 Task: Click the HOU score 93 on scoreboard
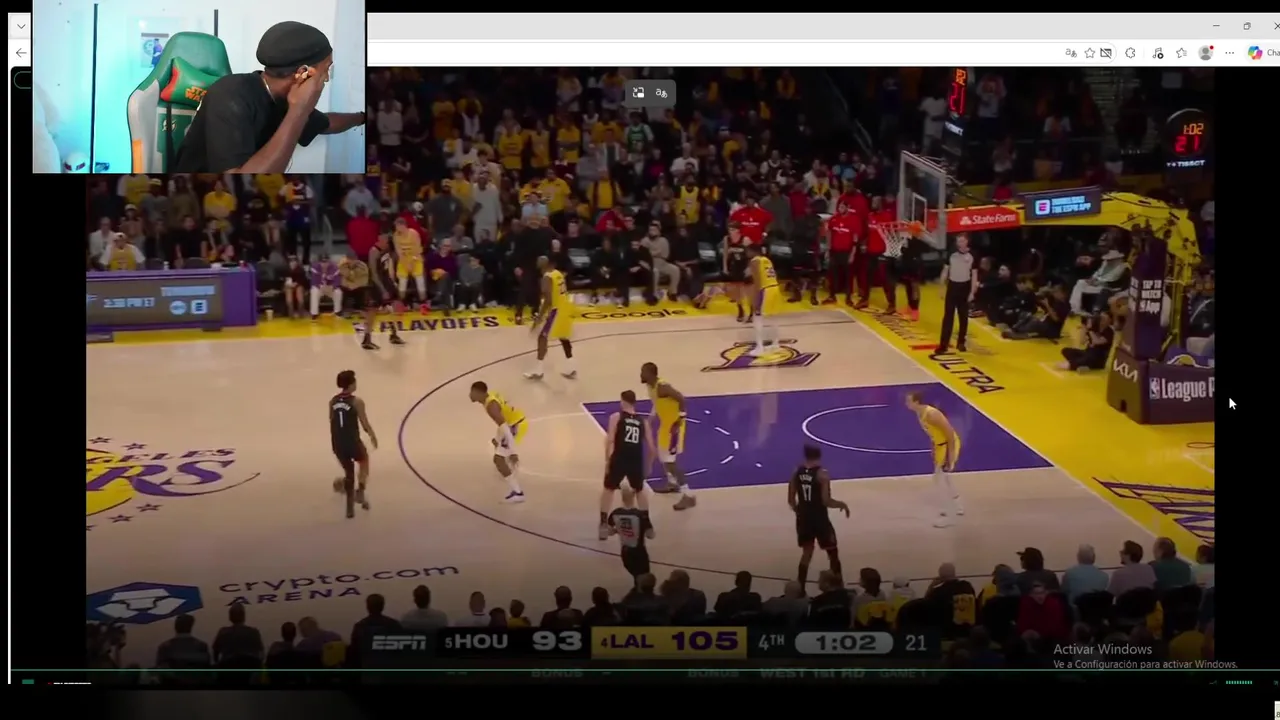tap(557, 642)
